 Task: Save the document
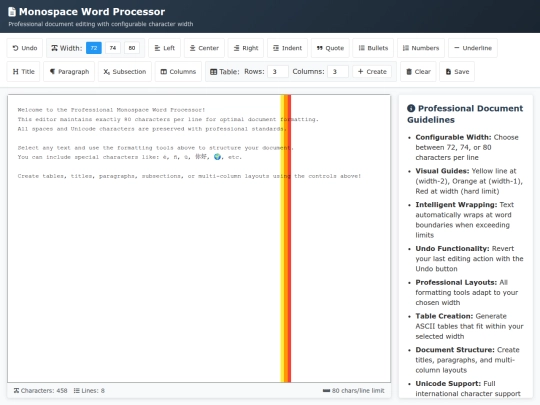tap(457, 72)
